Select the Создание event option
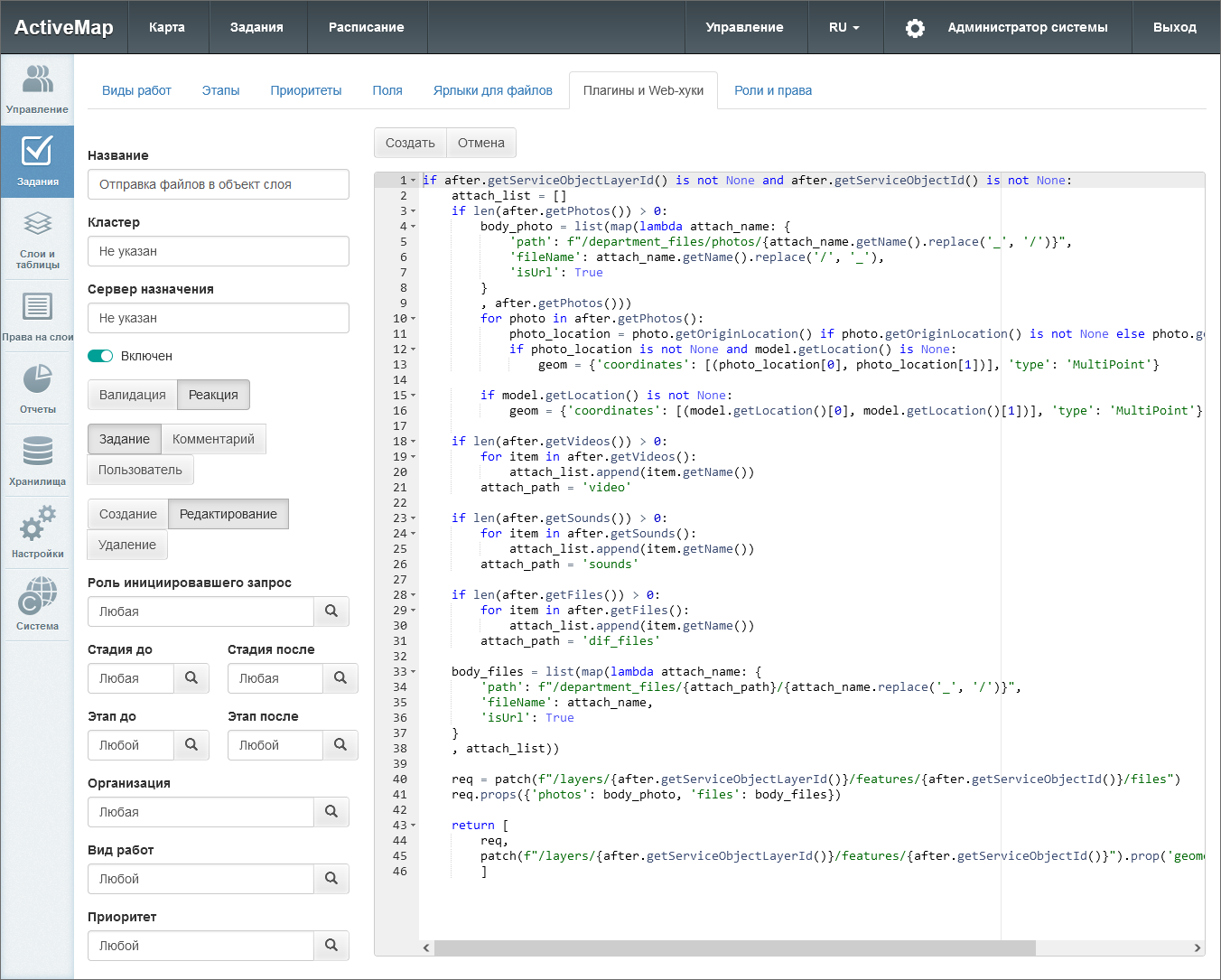Viewport: 1221px width, 980px height. 128,514
